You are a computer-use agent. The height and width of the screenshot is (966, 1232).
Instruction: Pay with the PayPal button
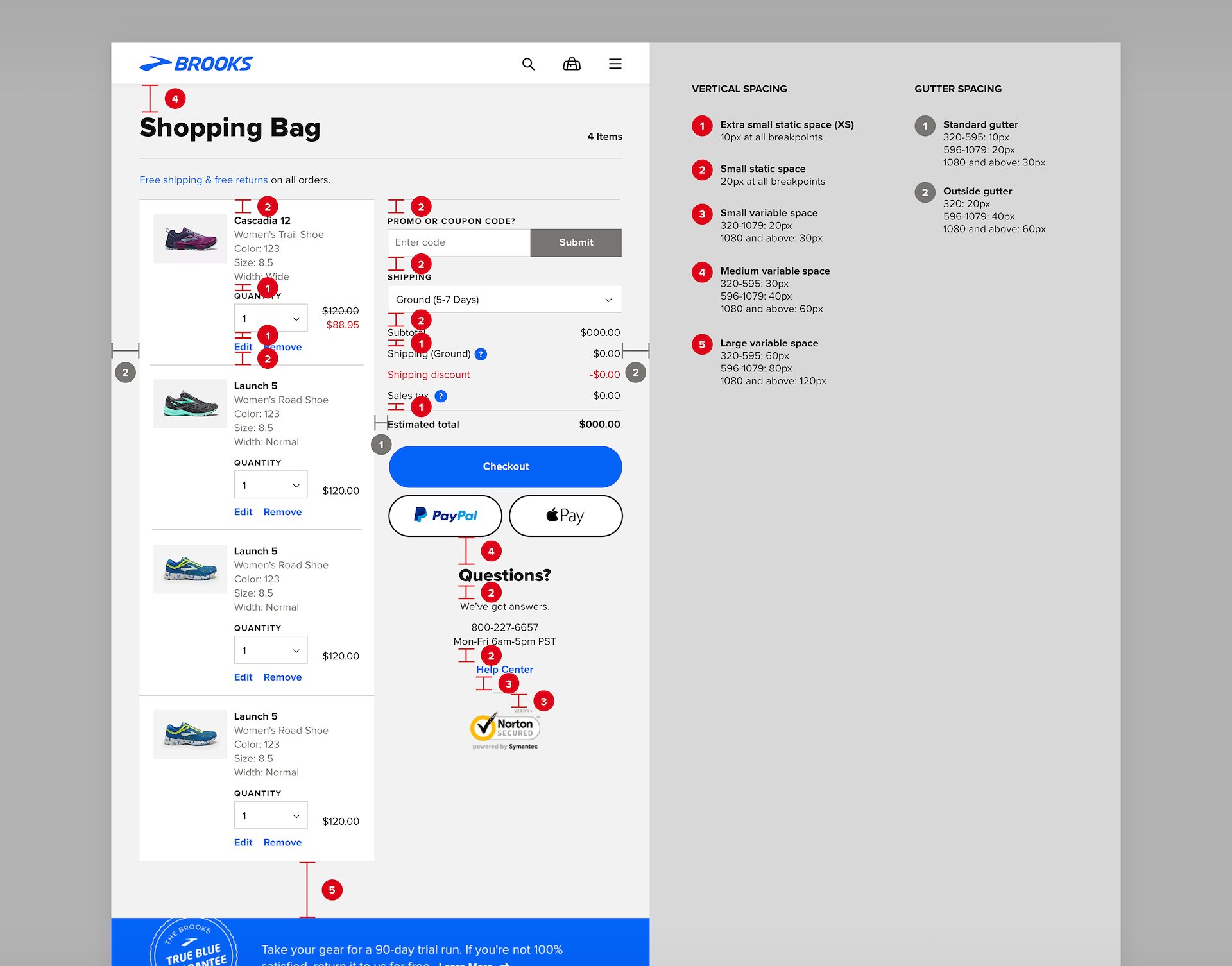[445, 516]
